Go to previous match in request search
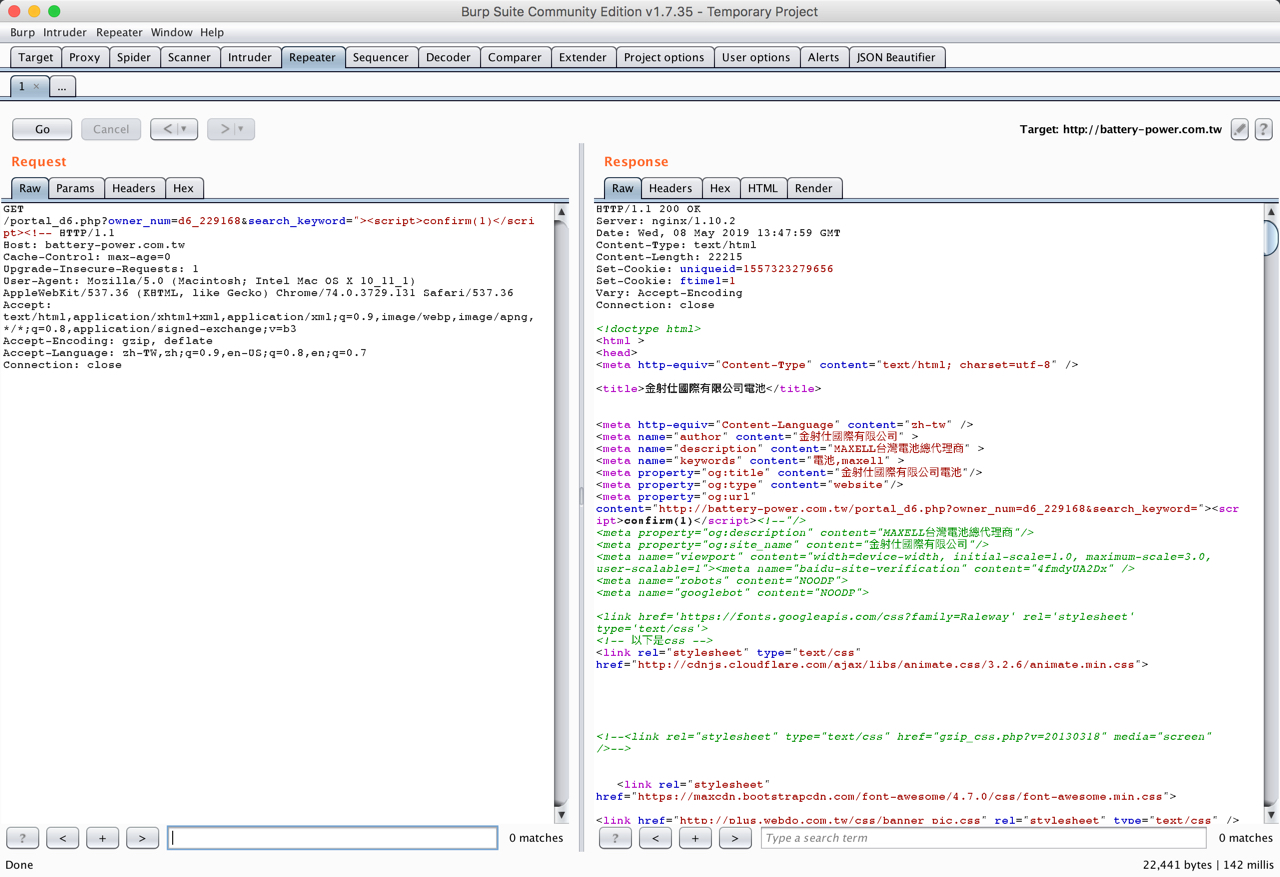This screenshot has width=1280, height=877. click(x=62, y=838)
